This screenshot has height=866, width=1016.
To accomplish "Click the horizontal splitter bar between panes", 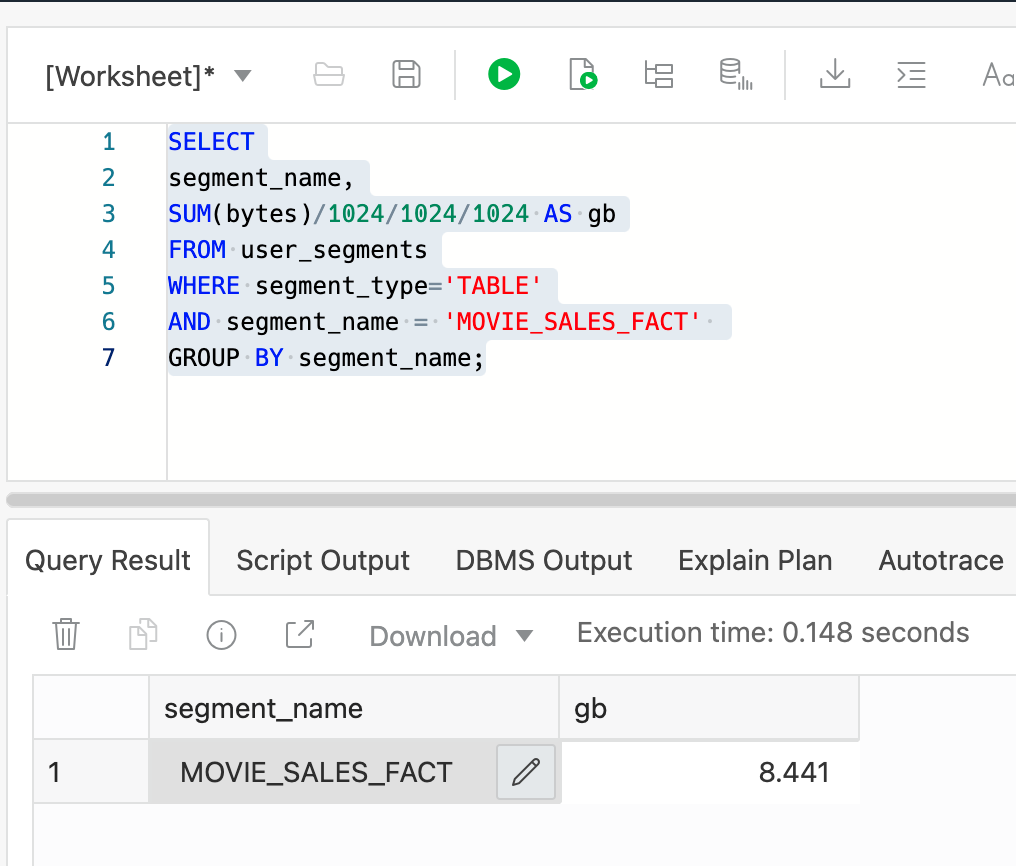I will click(x=508, y=498).
